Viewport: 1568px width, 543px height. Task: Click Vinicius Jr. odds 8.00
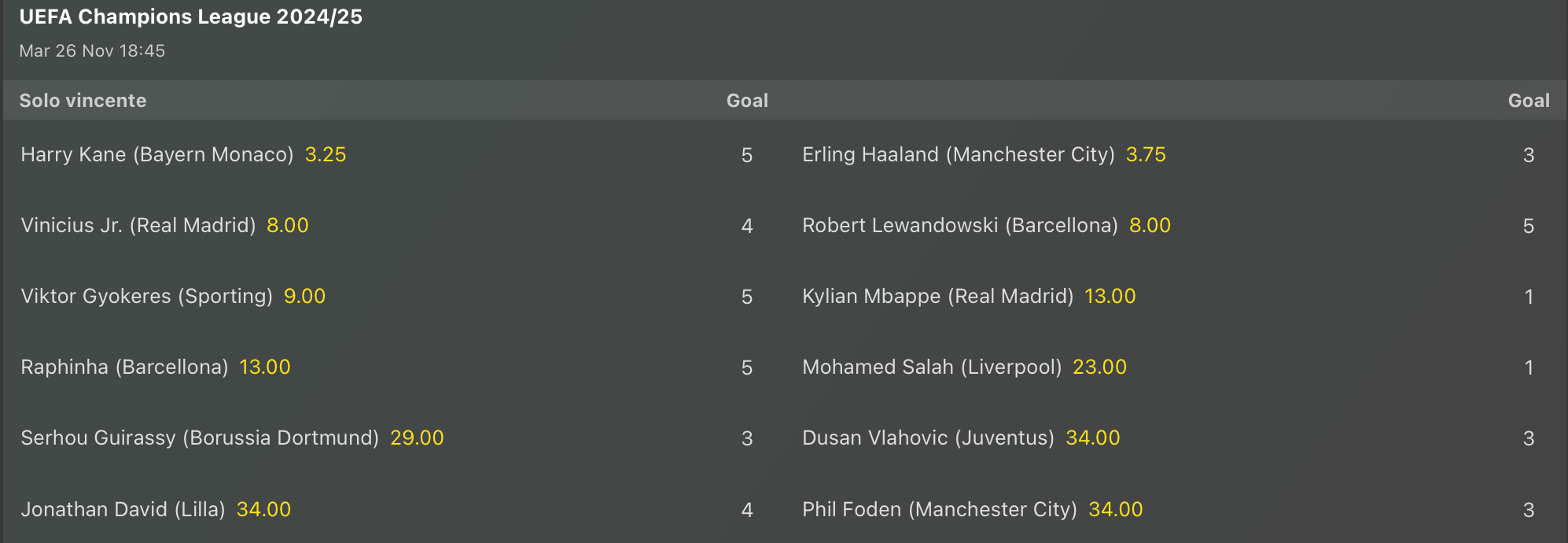tap(287, 225)
